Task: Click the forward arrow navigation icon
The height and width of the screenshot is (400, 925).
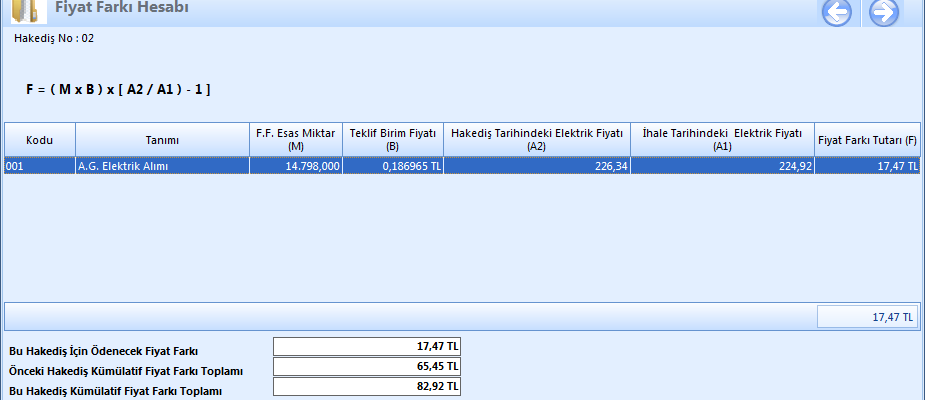Action: pyautogui.click(x=884, y=13)
